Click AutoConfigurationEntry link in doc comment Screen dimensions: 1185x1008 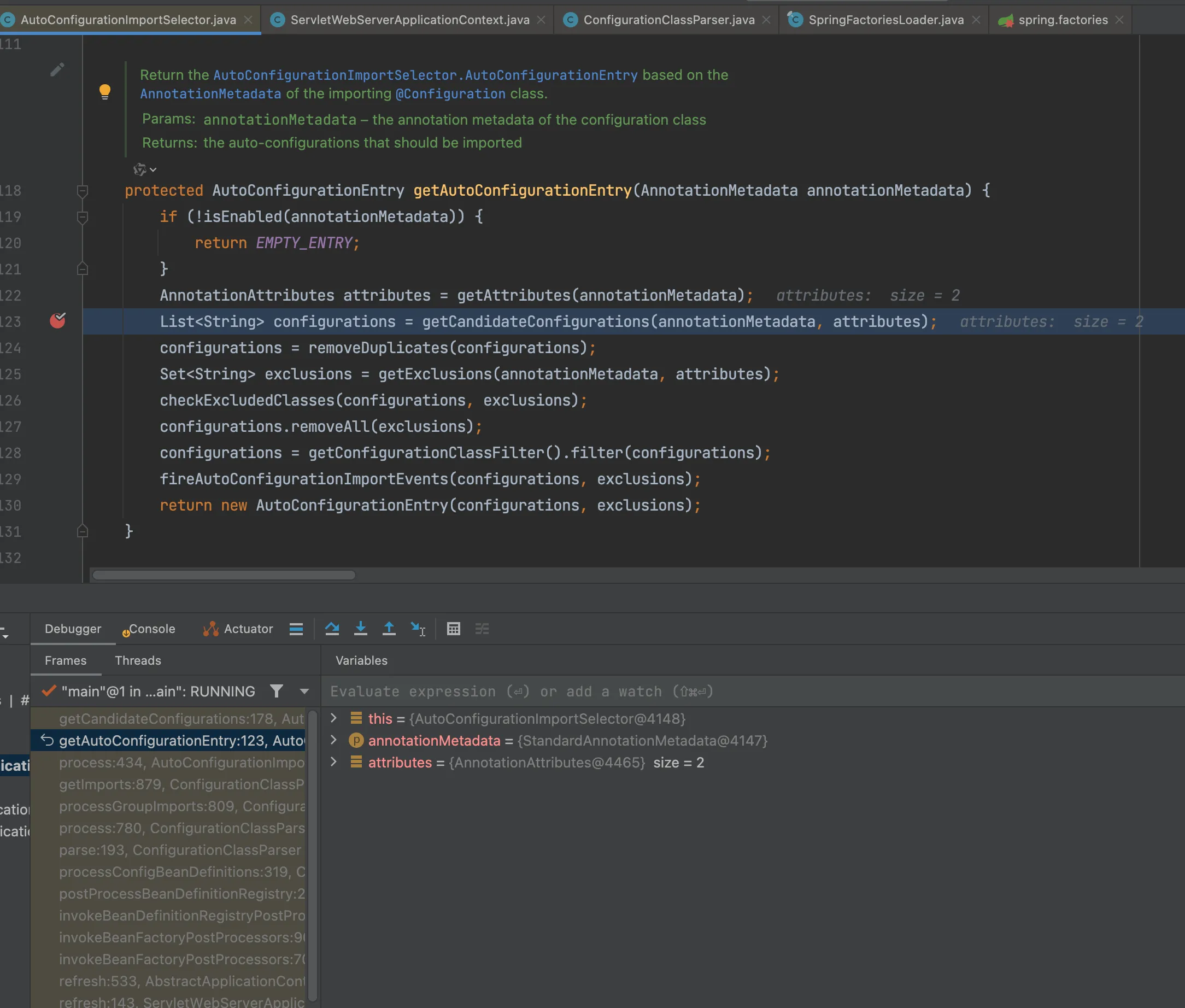(x=425, y=75)
